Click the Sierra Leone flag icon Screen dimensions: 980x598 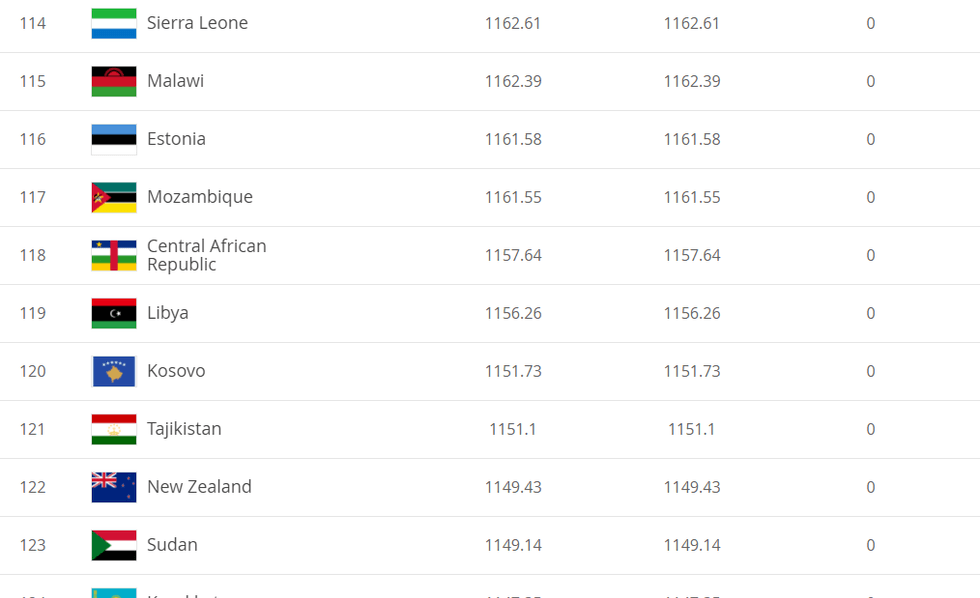coord(114,23)
